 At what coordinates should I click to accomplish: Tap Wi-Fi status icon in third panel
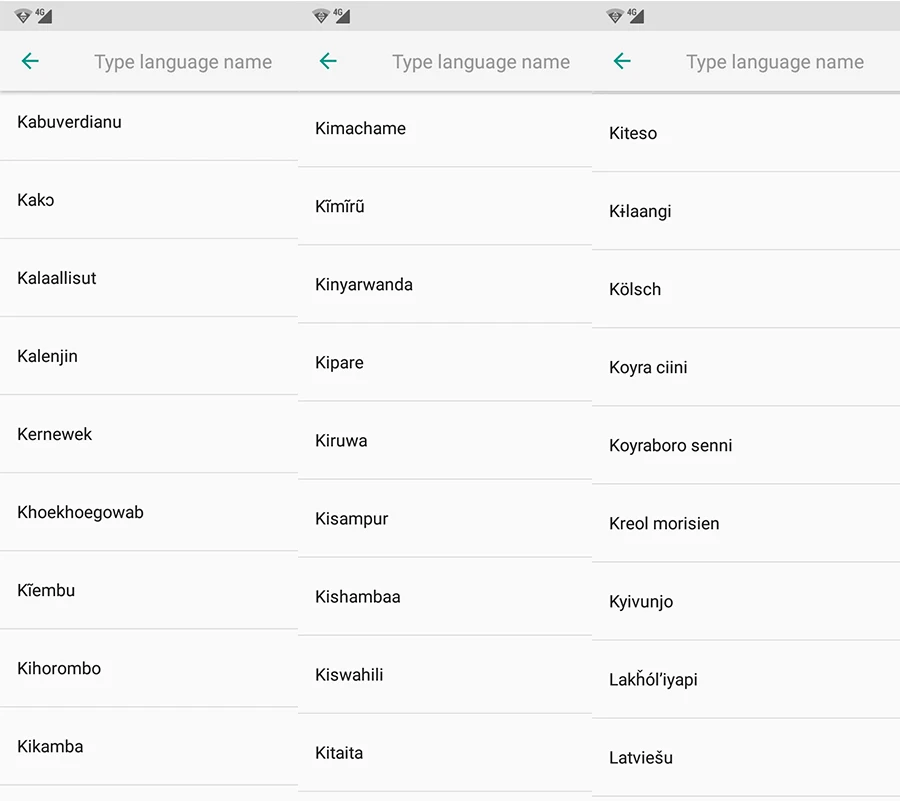point(615,16)
